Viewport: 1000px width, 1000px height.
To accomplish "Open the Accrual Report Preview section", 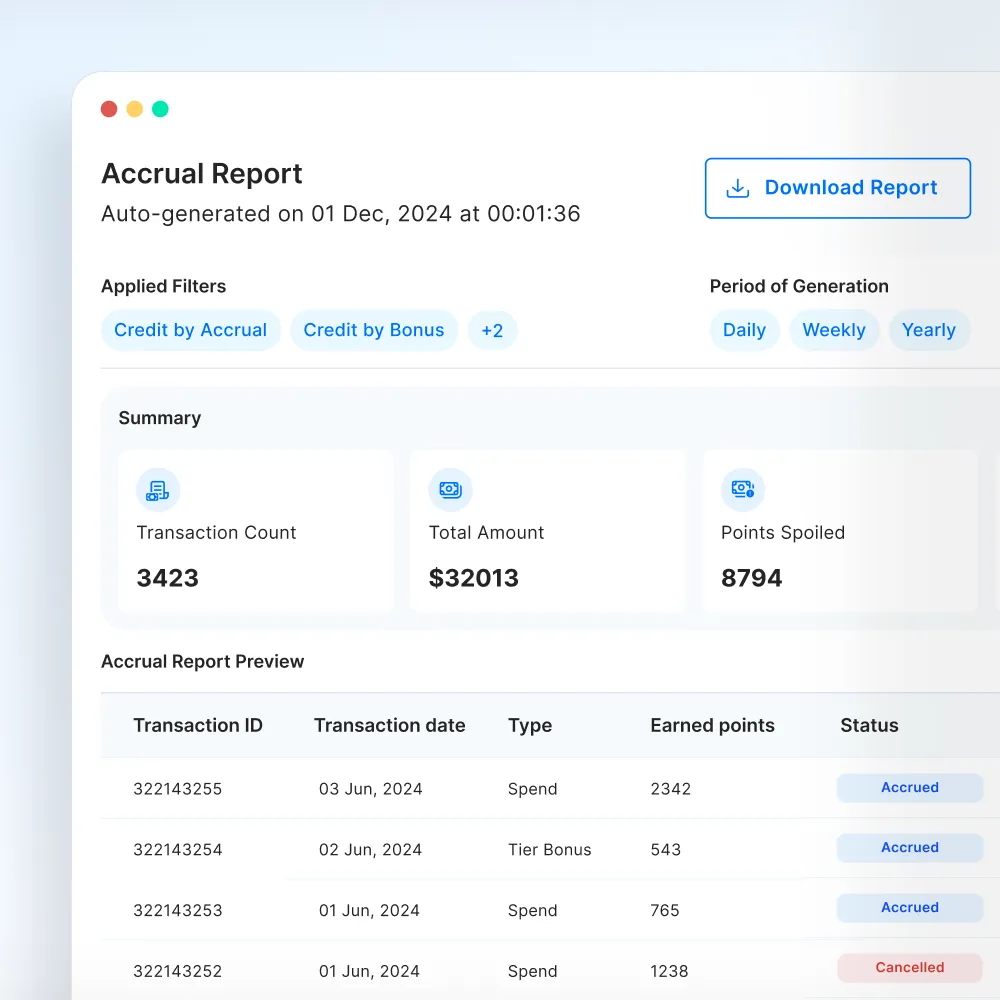I will click(x=202, y=661).
